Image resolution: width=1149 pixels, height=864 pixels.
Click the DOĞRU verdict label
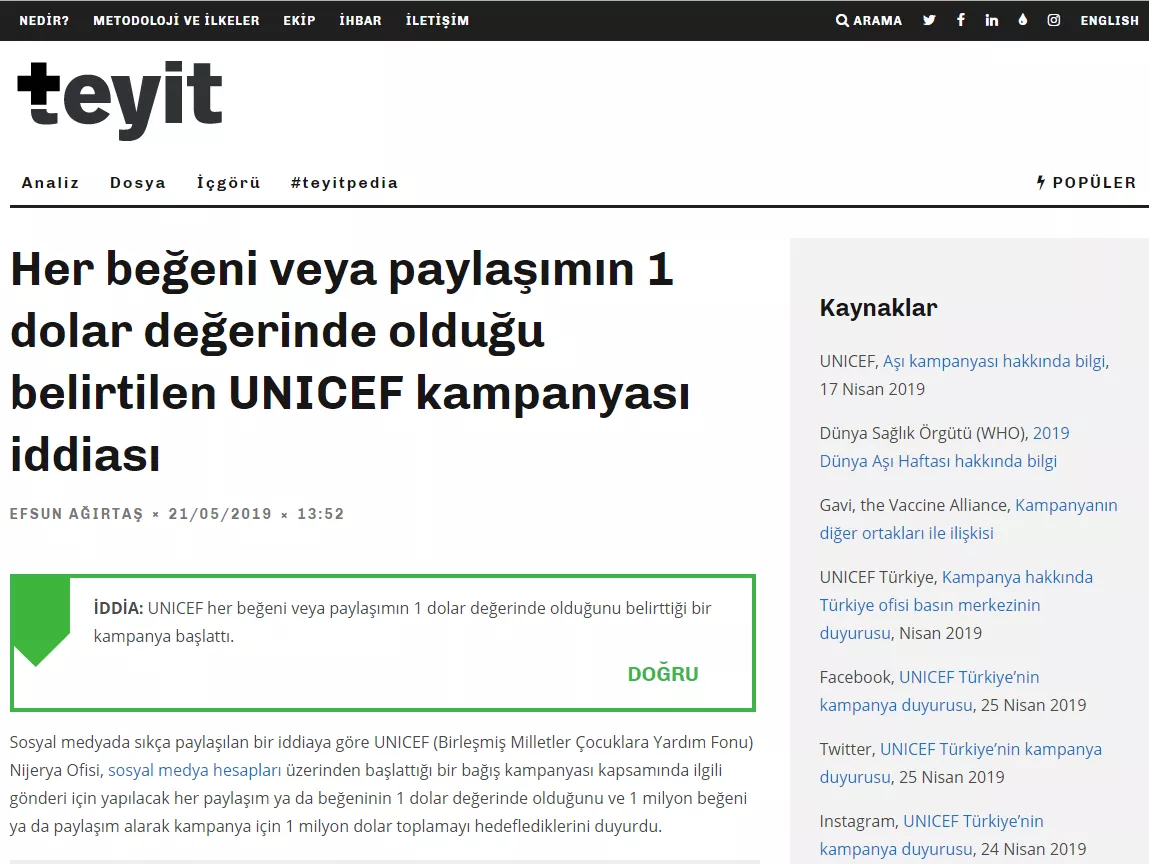point(662,673)
